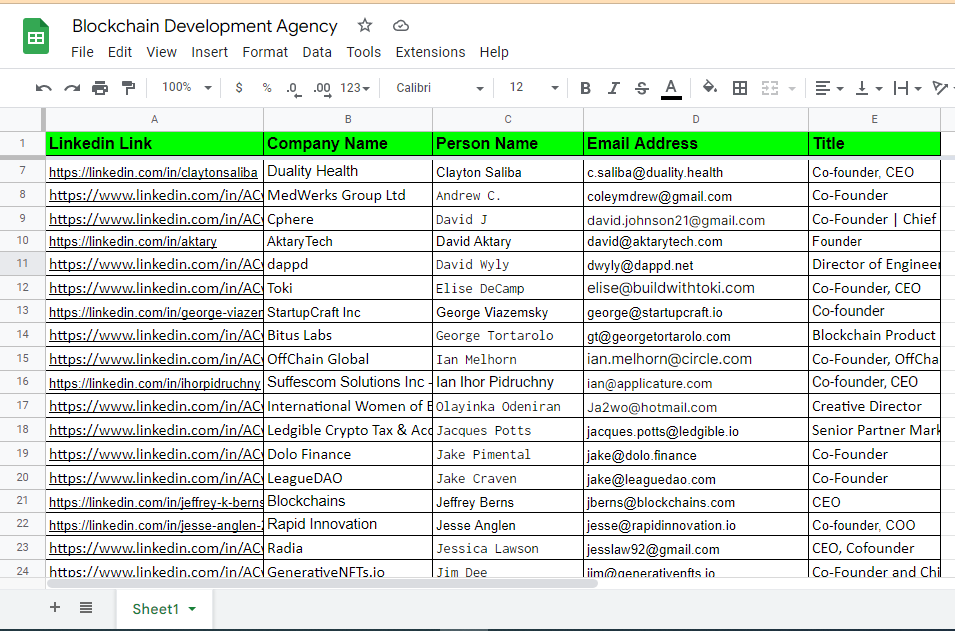Click the document title Blockchain Development Agency

(x=205, y=26)
